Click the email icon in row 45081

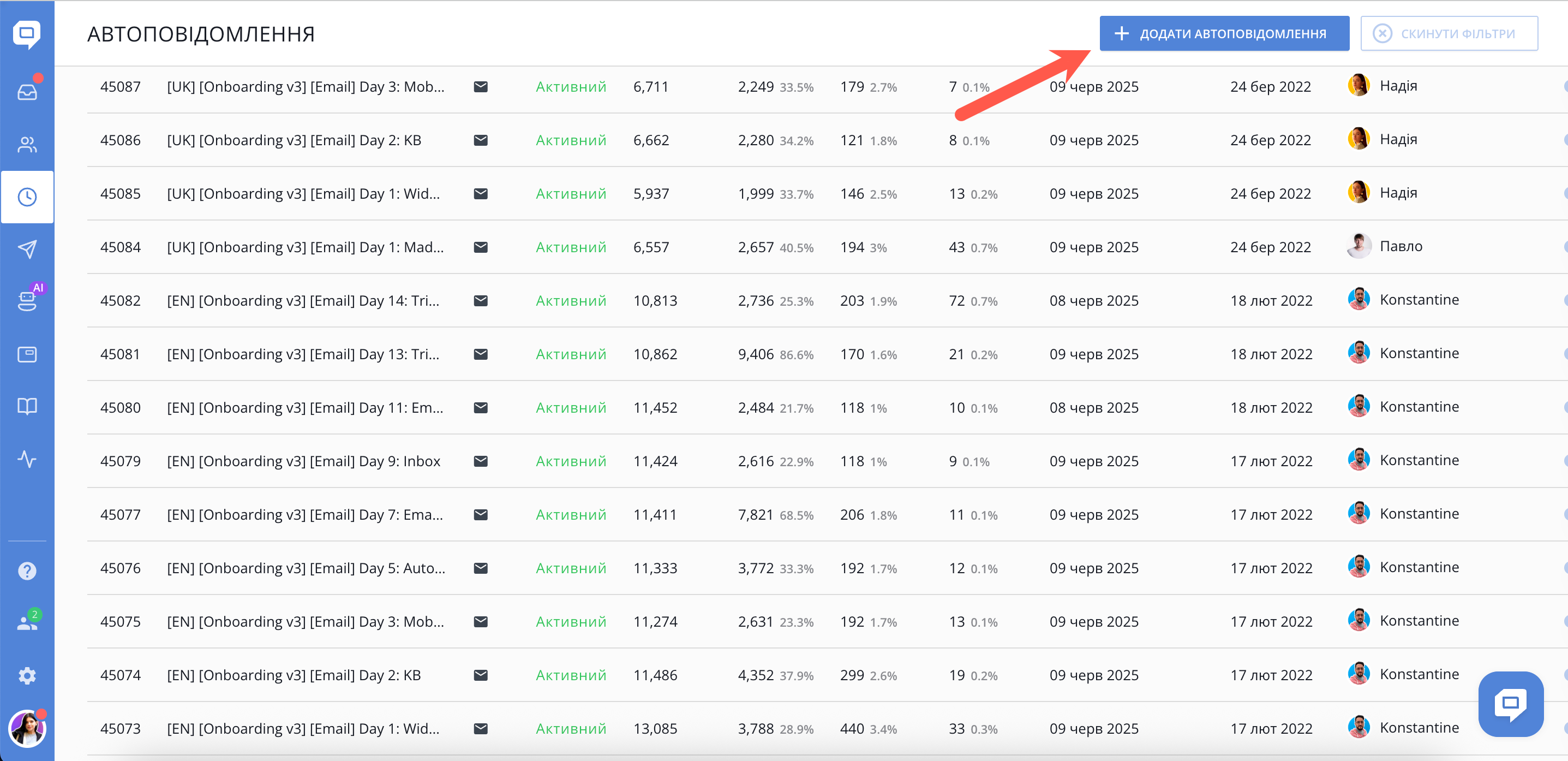[480, 354]
